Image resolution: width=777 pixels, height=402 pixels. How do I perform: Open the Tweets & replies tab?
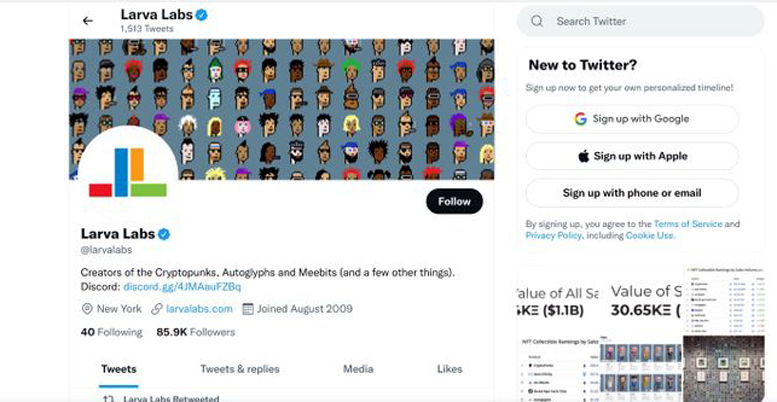coord(239,369)
